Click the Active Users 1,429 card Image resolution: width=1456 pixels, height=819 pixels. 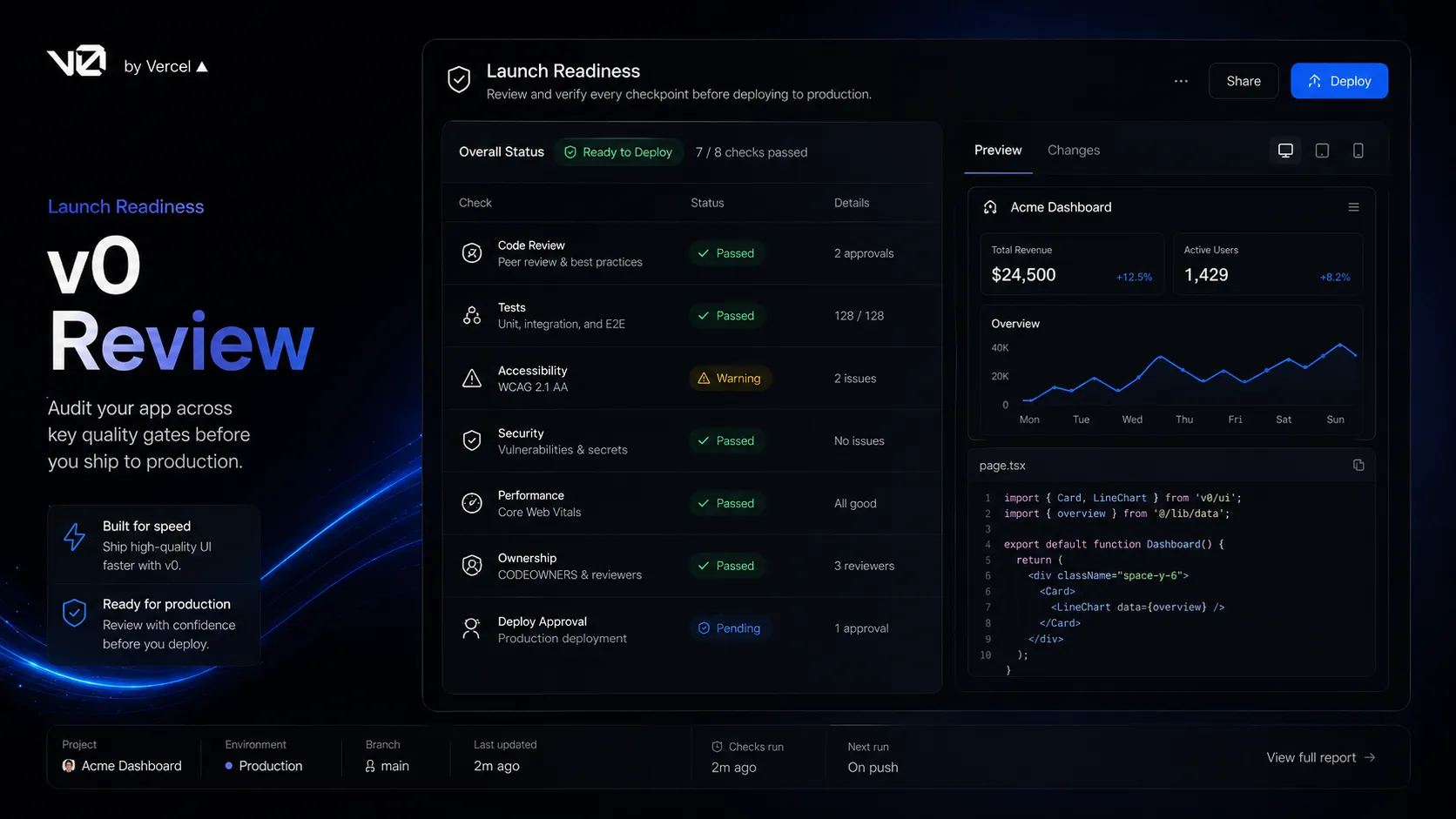point(1268,264)
